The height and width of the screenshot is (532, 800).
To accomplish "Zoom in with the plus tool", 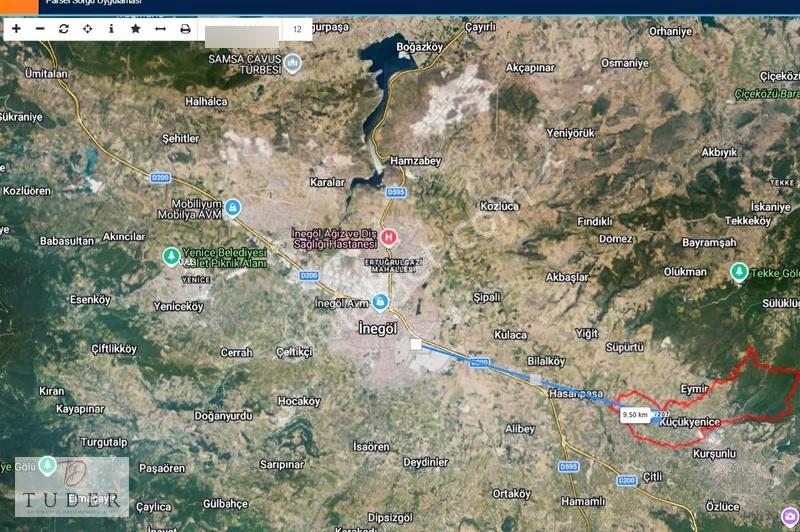I will point(16,29).
